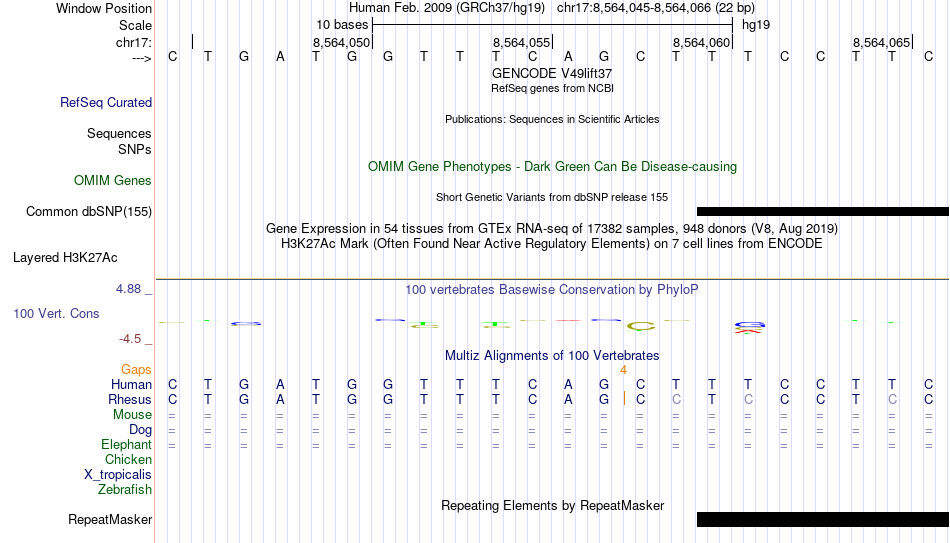The width and height of the screenshot is (950, 543).
Task: Click 100 vertebrates Basewise Conservation by PhyloP title
Action: 551,290
